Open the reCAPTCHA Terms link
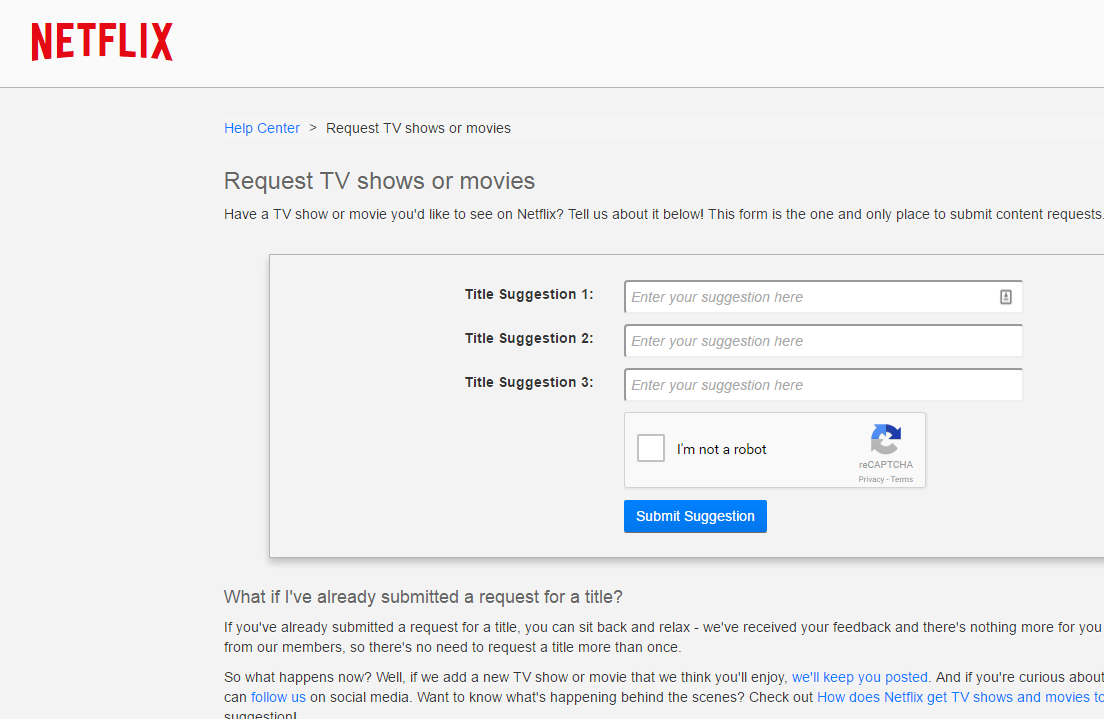The height and width of the screenshot is (719, 1104). pos(902,480)
